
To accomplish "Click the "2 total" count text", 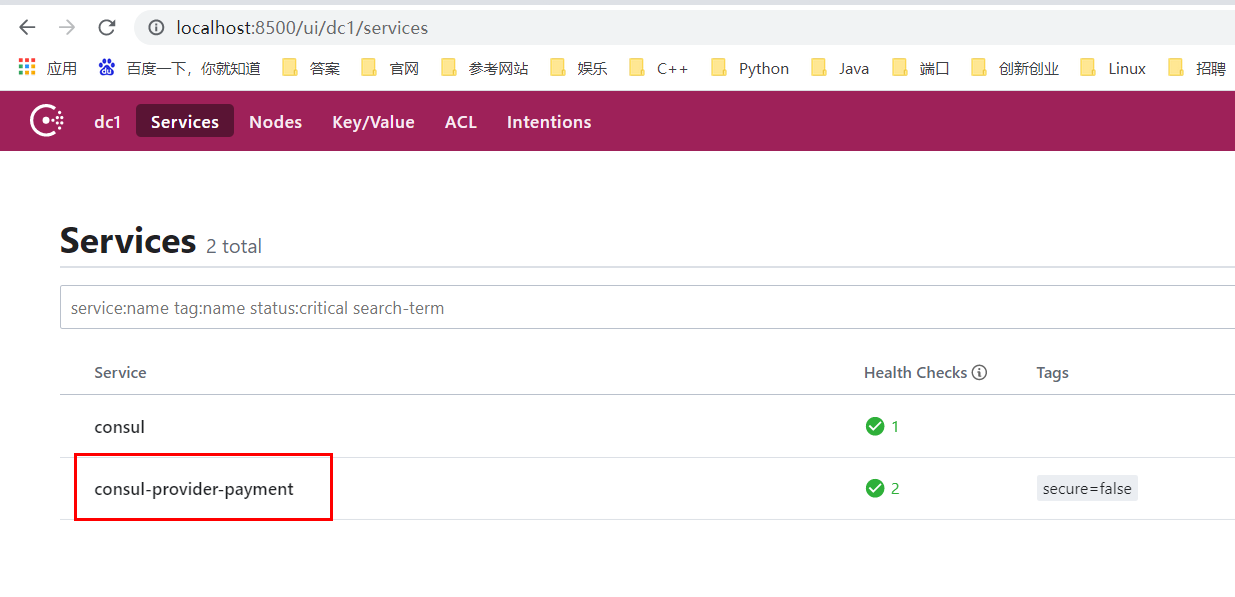I will (234, 246).
